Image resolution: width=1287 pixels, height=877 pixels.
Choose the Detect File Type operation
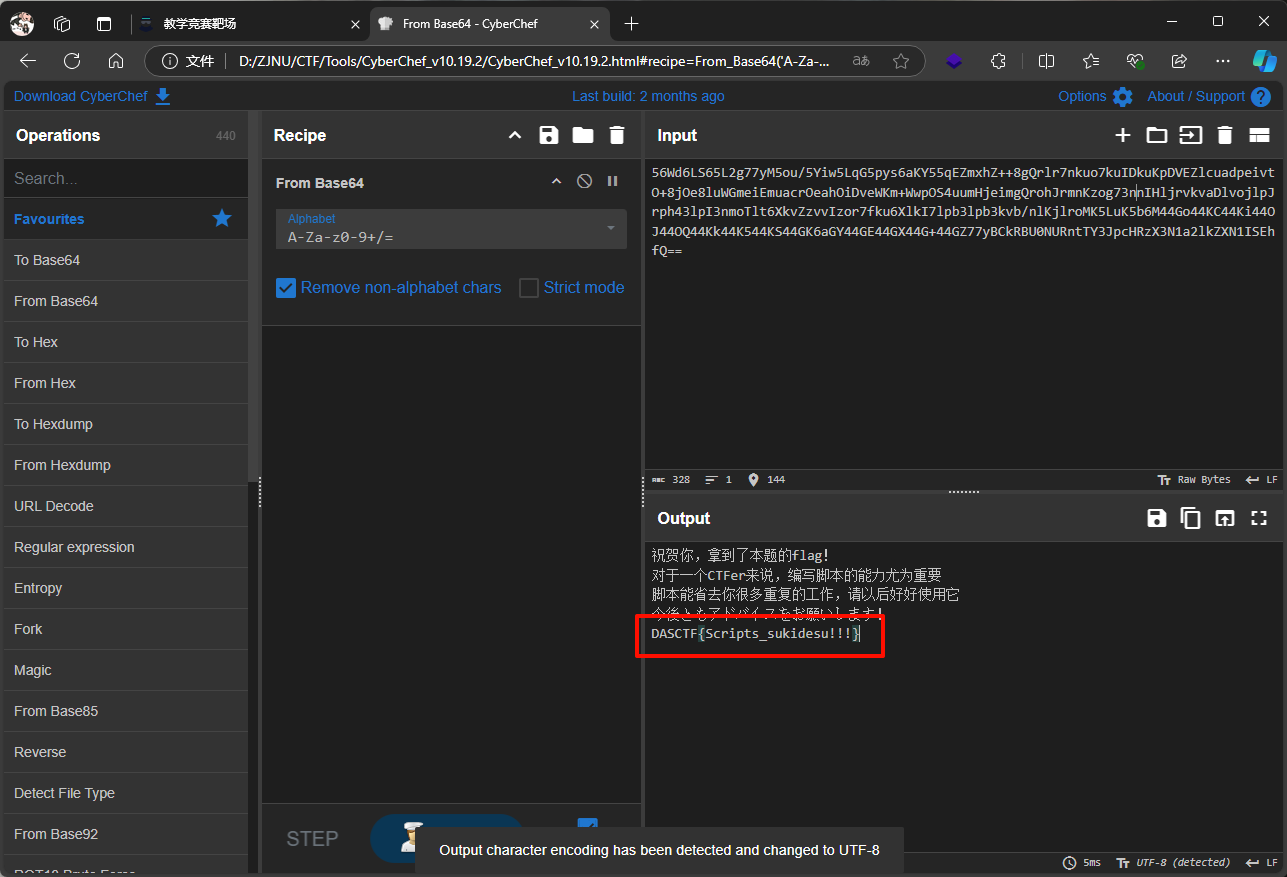[126, 793]
